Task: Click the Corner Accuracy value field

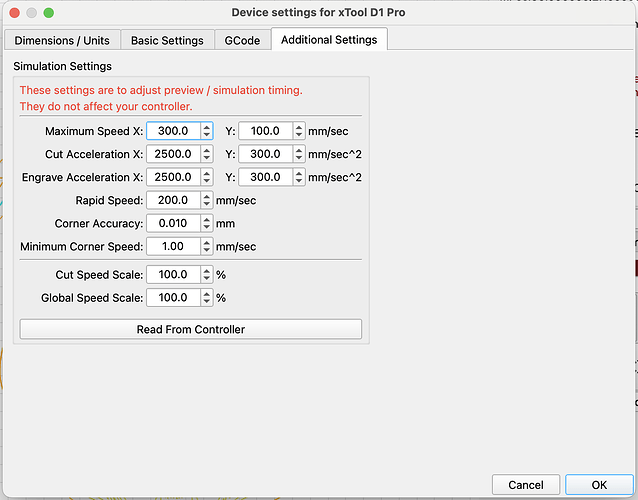Action: pos(173,223)
